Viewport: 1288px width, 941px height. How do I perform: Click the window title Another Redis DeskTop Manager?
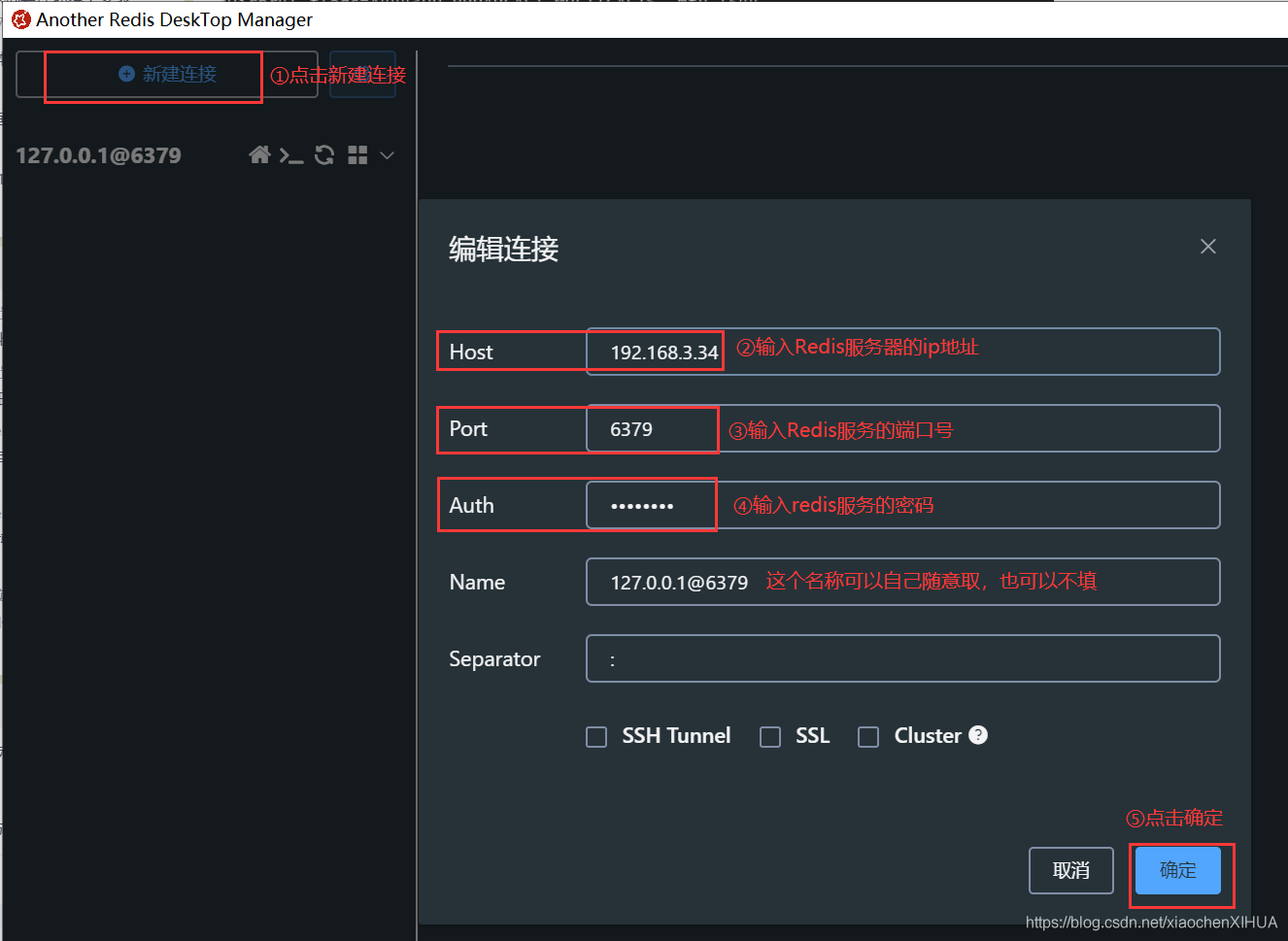pos(175,19)
